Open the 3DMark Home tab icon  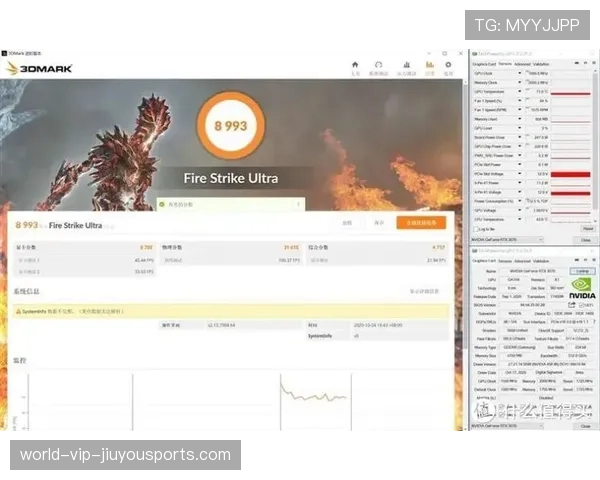click(355, 65)
